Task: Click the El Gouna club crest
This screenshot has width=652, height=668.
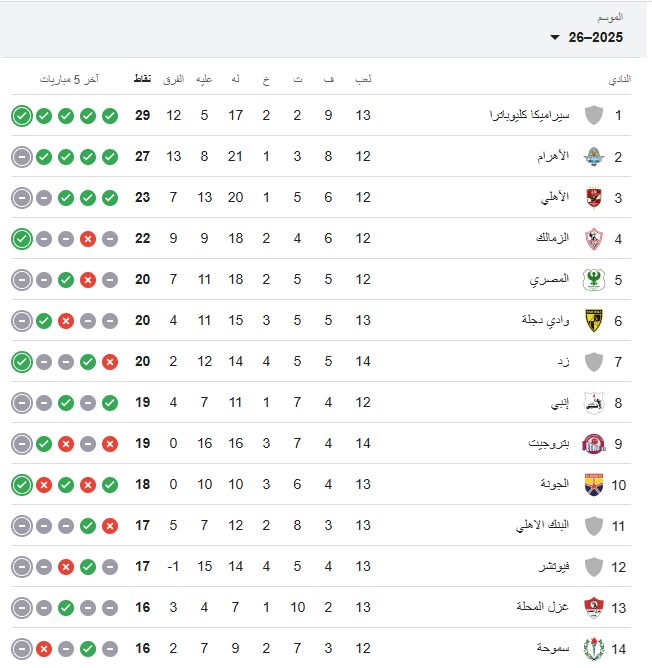Action: tap(594, 484)
